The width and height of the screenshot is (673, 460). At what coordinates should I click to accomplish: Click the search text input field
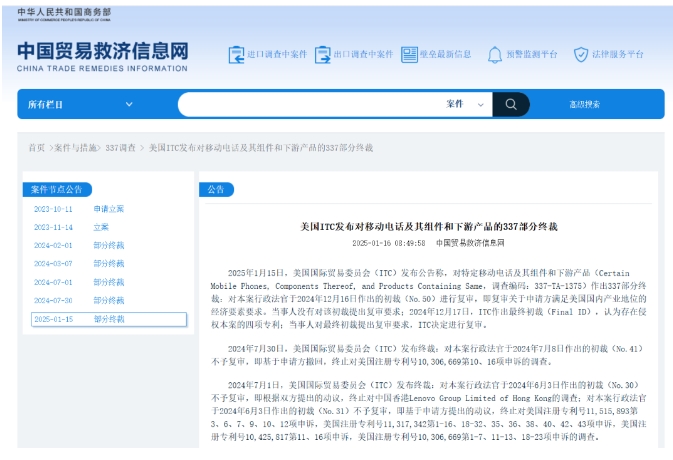(x=310, y=104)
